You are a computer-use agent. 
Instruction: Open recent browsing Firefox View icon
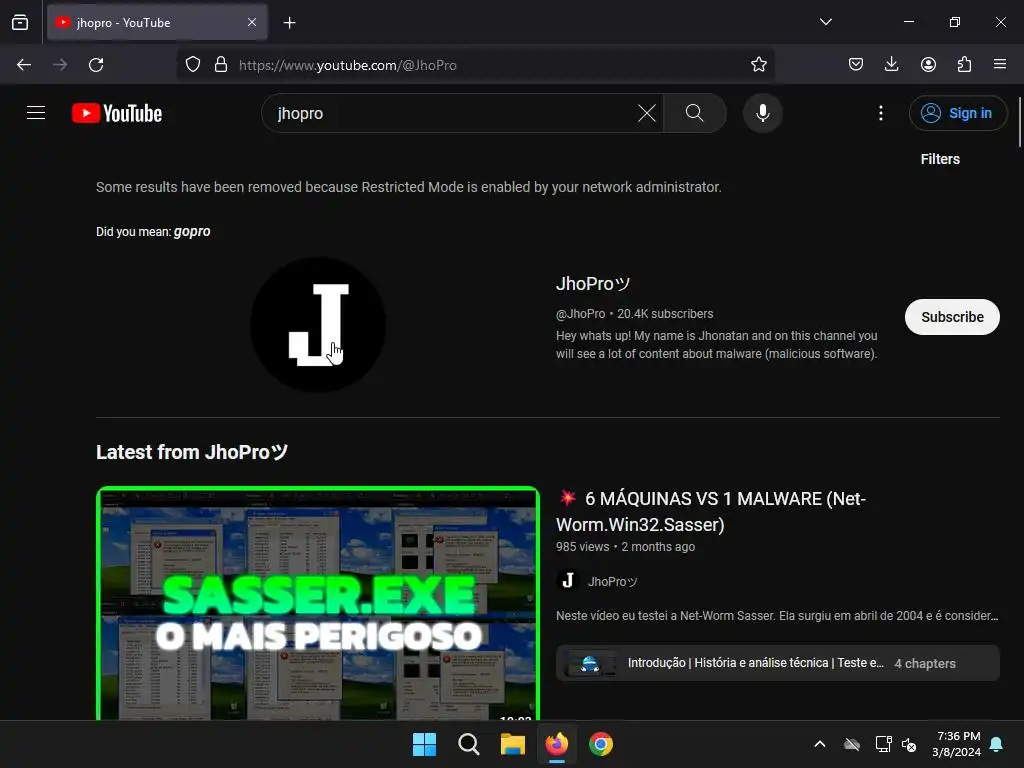point(20,22)
